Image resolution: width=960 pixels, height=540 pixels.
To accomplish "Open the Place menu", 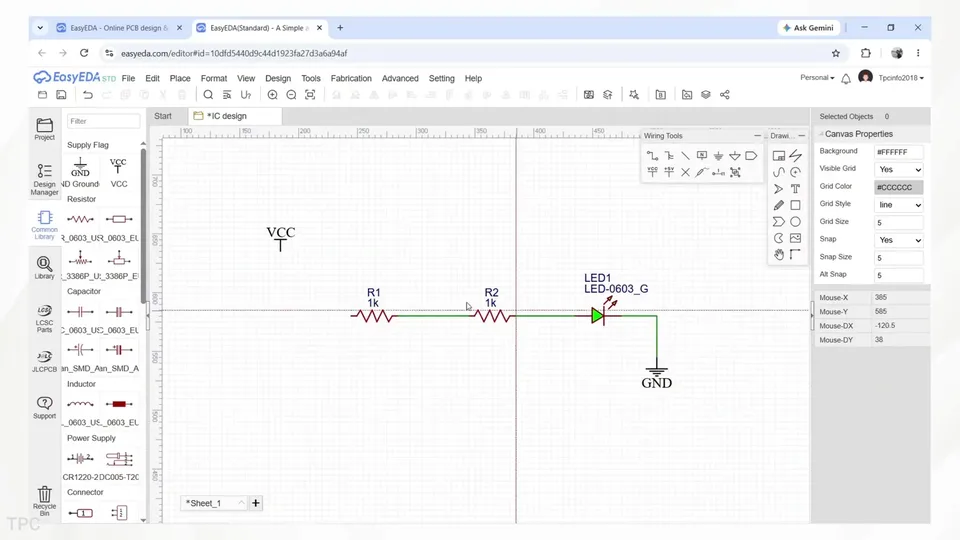I will 179,78.
